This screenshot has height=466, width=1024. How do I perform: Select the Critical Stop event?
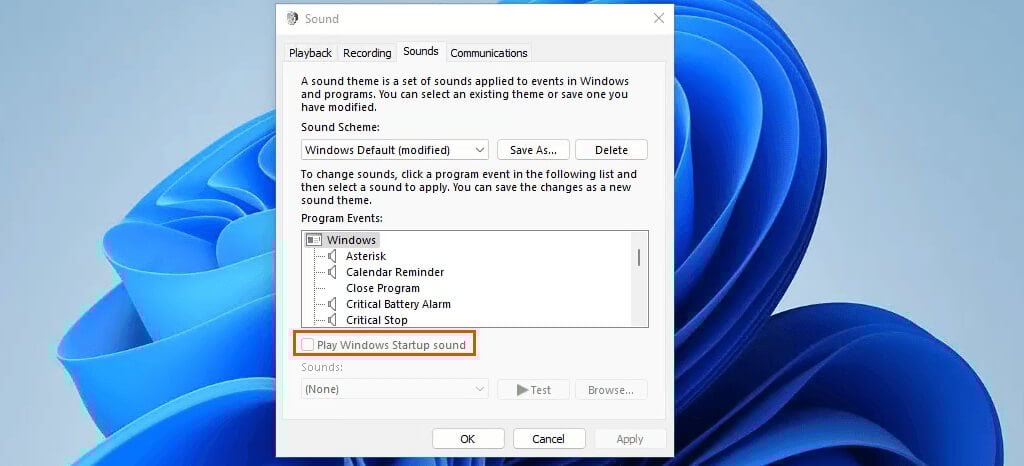pos(376,320)
